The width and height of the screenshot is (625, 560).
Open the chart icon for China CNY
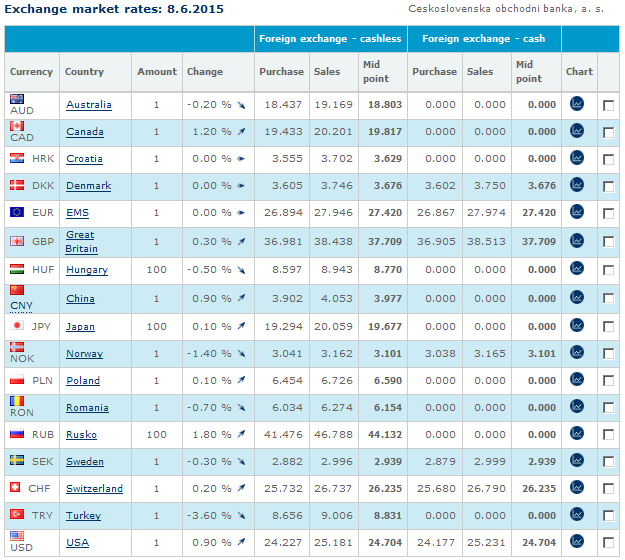577,297
